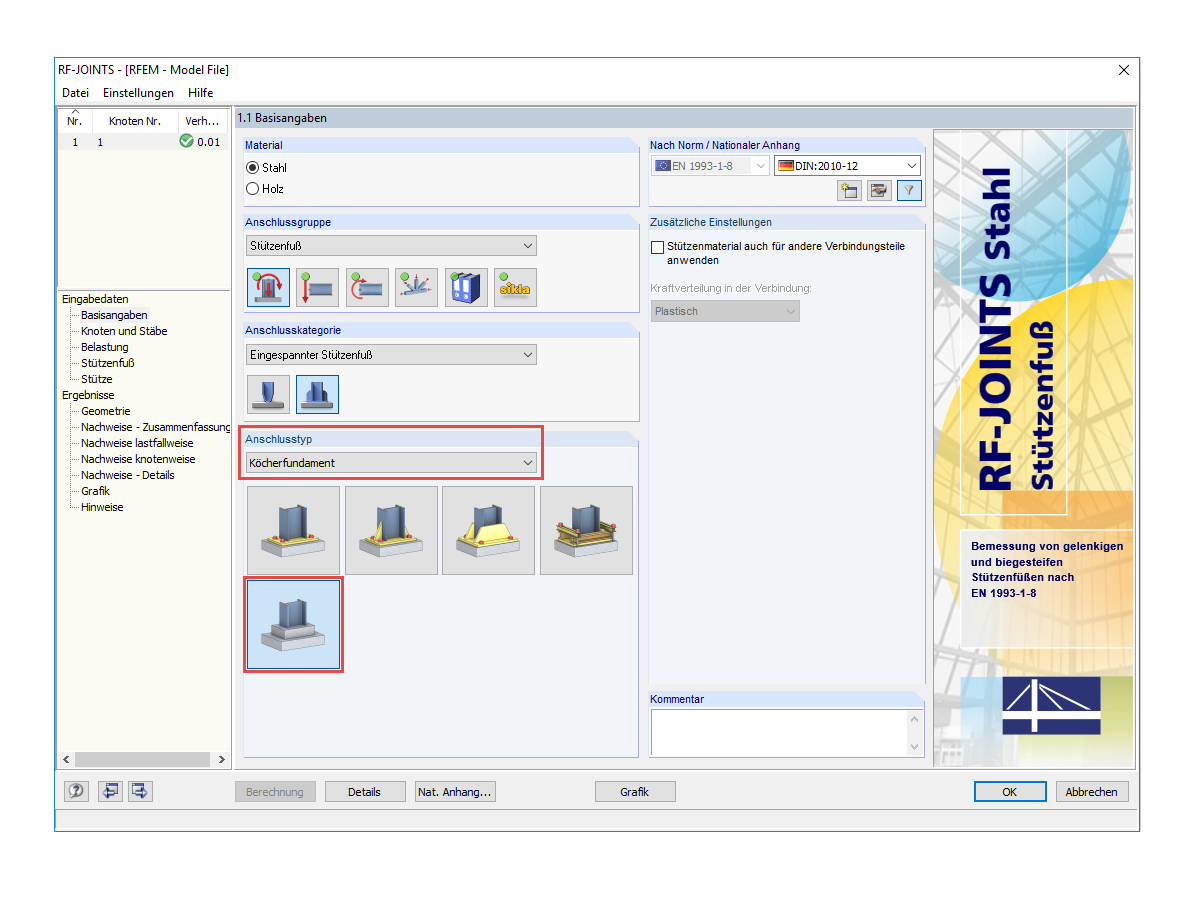Screen dimensions: 1200x900
Task: Click the Knoten Nr. column header
Action: tap(135, 121)
